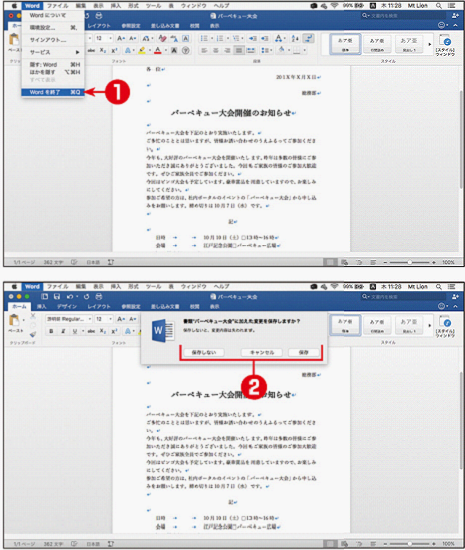This screenshot has width=465, height=550.
Task: Click decrease indent icon in upper screenshot
Action: click(x=252, y=38)
